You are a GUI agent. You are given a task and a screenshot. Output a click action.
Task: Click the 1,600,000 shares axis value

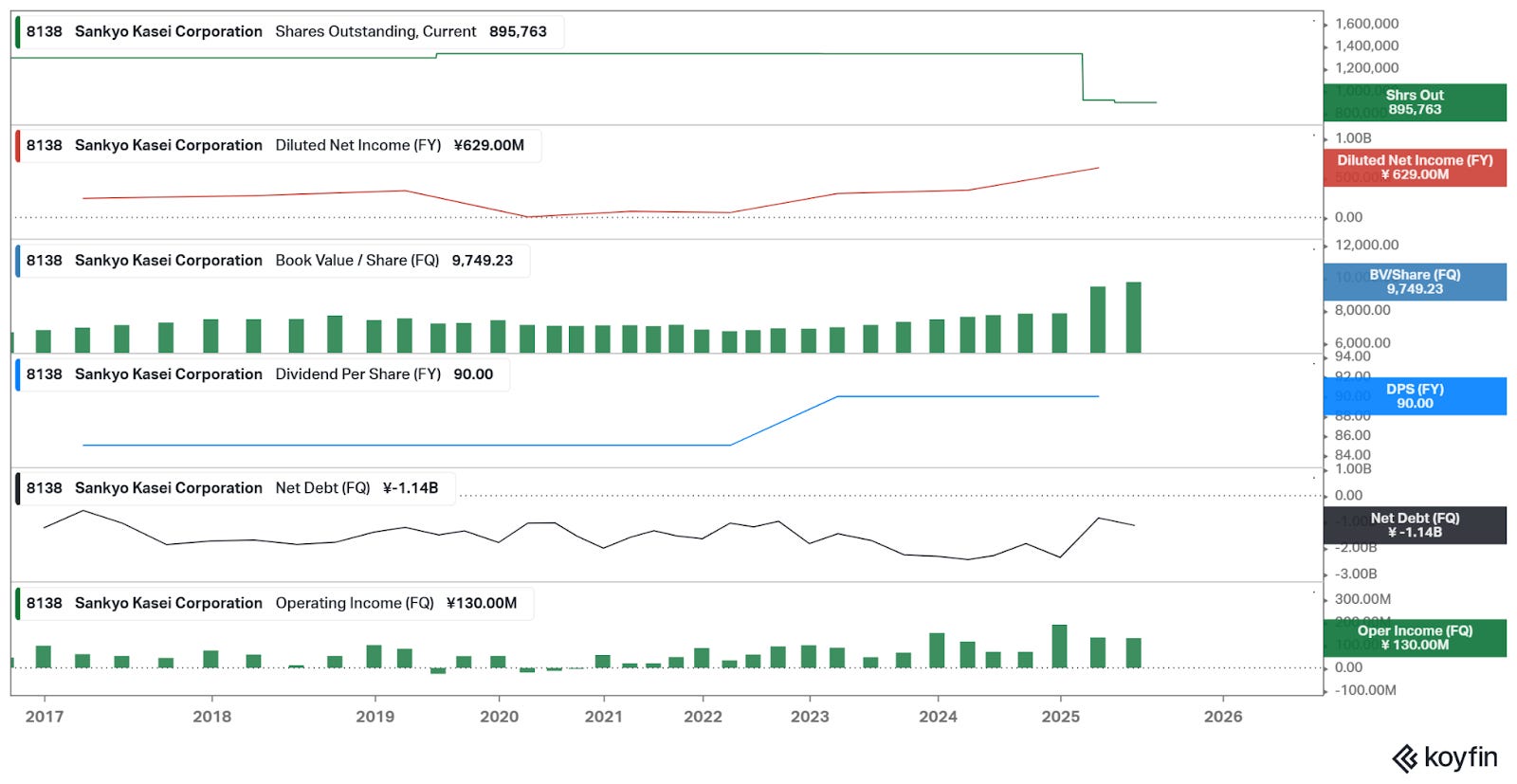click(1366, 24)
